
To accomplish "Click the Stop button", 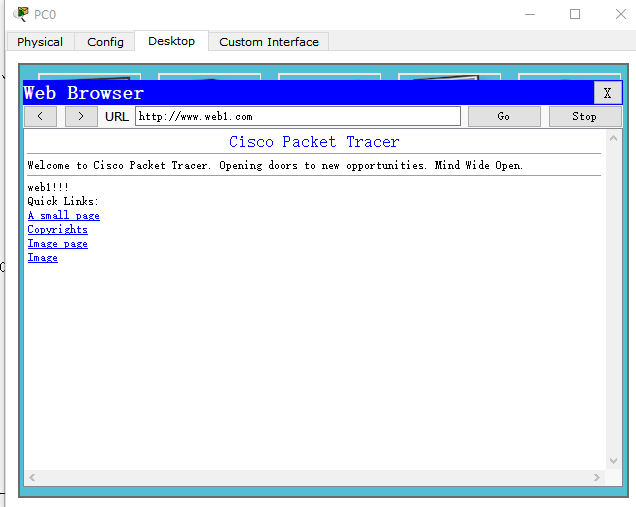I will [x=584, y=116].
